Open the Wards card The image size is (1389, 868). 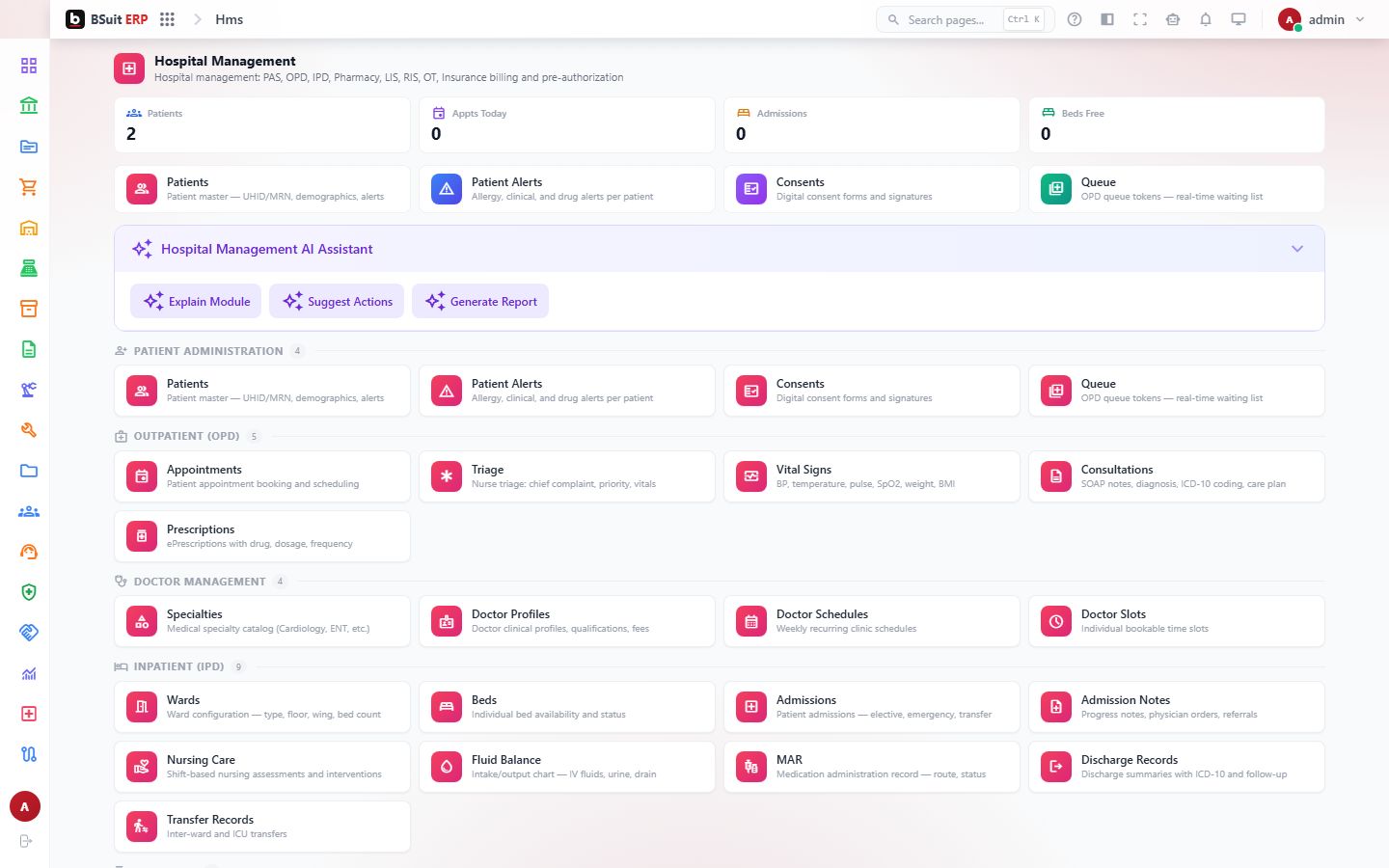[x=261, y=707]
